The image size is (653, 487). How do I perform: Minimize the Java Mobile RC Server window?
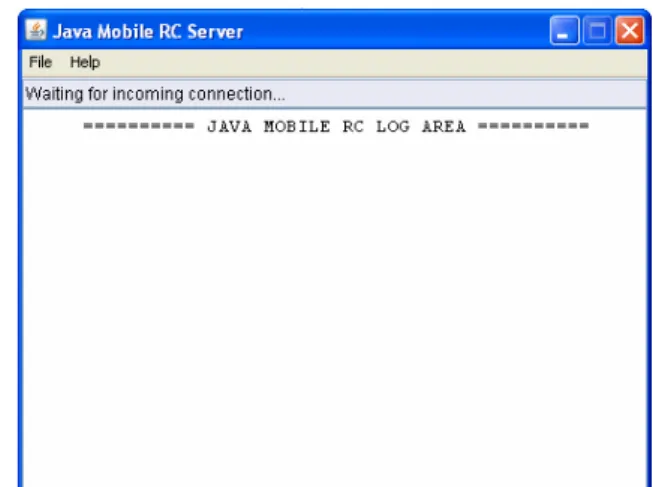coord(564,30)
